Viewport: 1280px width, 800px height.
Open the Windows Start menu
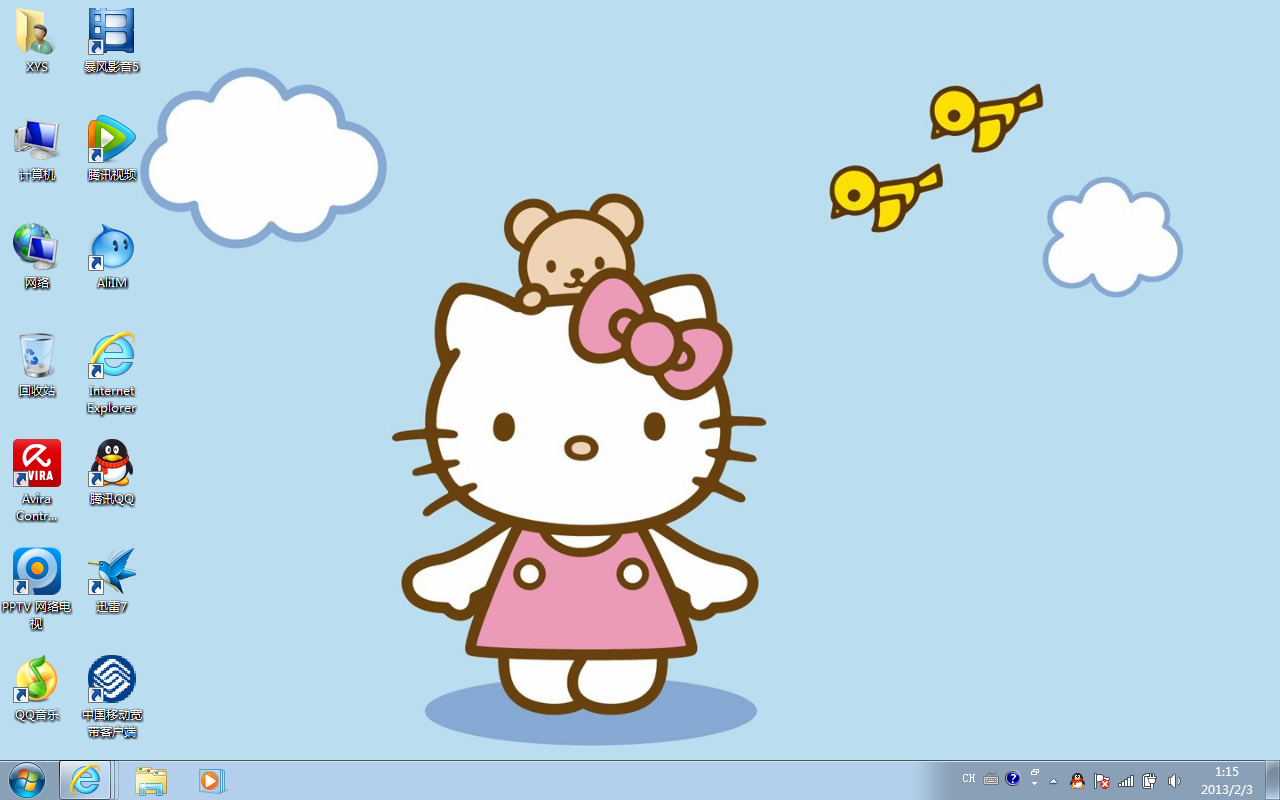coord(27,780)
